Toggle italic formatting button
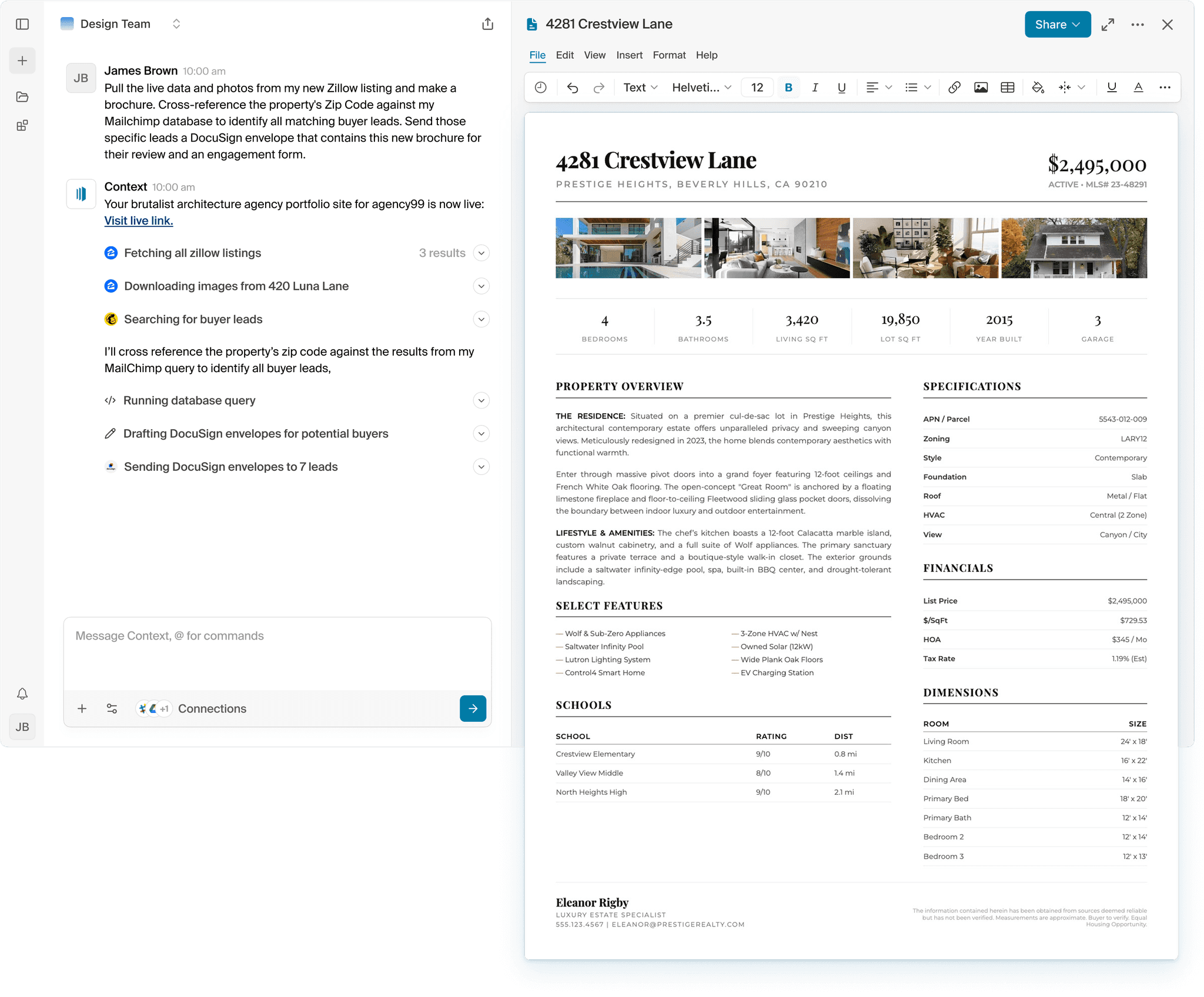 815,88
